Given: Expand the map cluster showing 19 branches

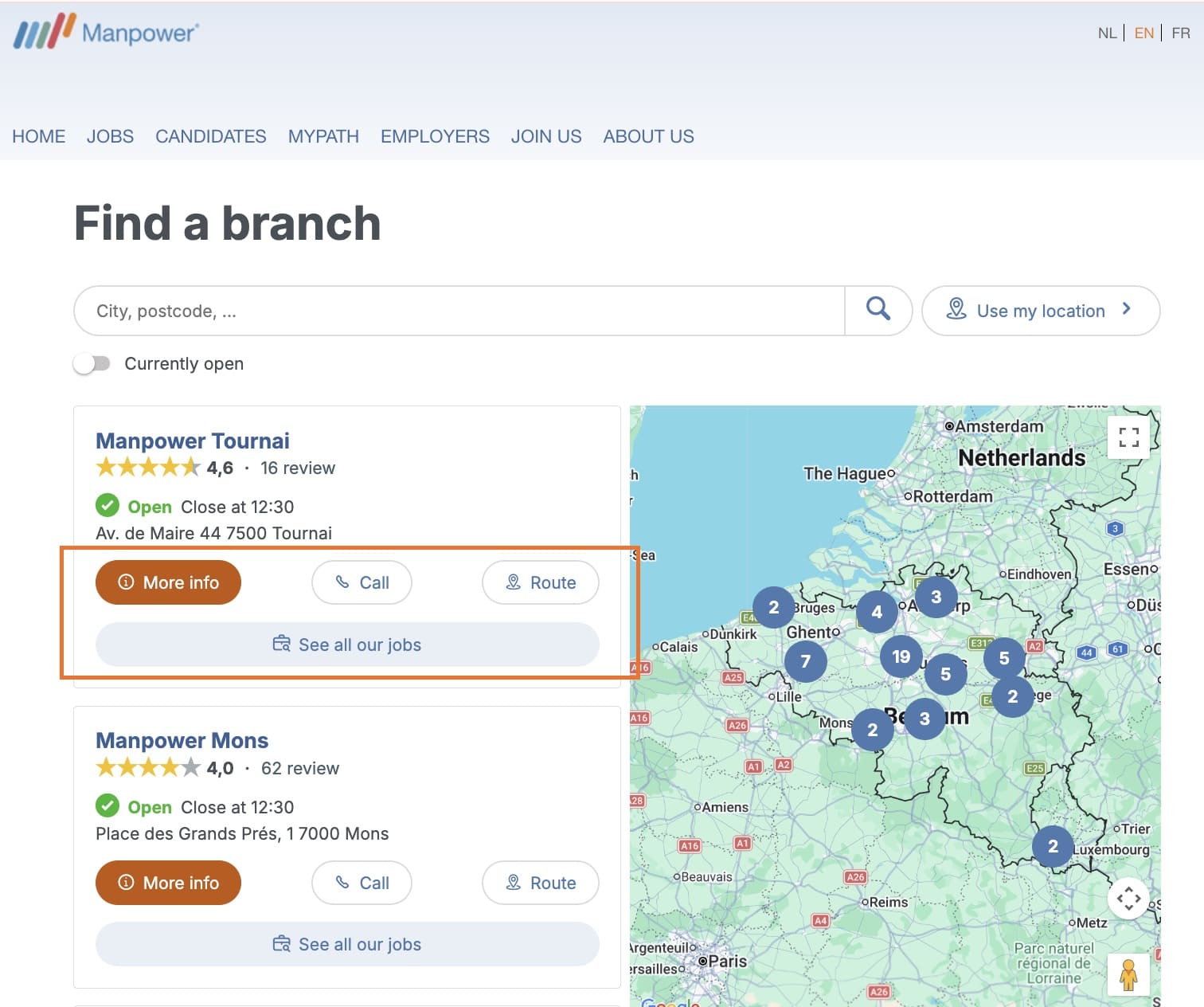Looking at the screenshot, I should click(901, 656).
